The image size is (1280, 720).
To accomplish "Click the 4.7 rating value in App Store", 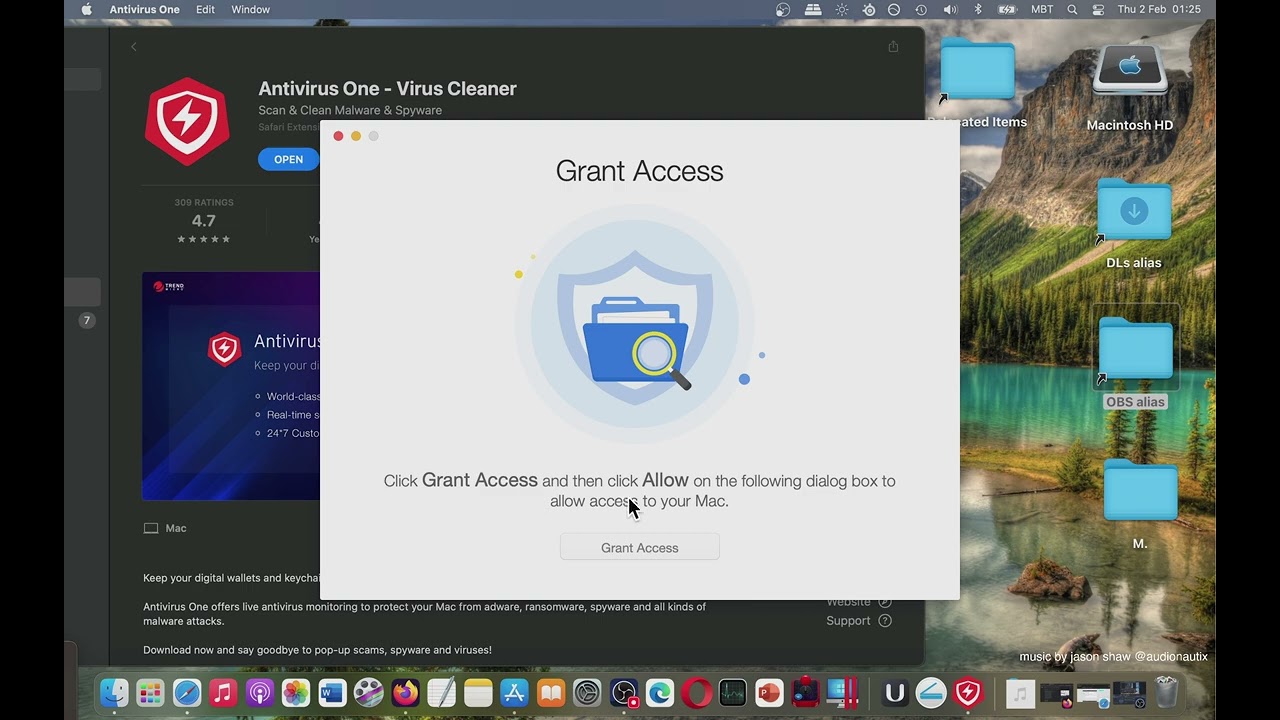I will pyautogui.click(x=204, y=221).
